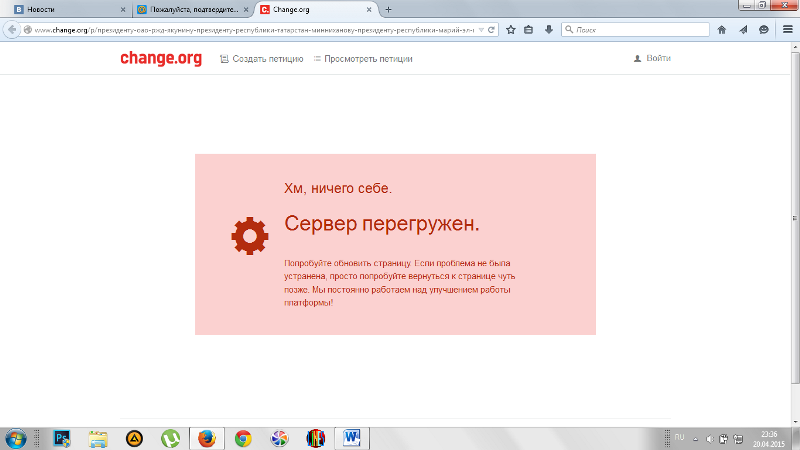Image resolution: width=800 pixels, height=450 pixels.
Task: Click the Создать петицию link
Action: (x=261, y=59)
